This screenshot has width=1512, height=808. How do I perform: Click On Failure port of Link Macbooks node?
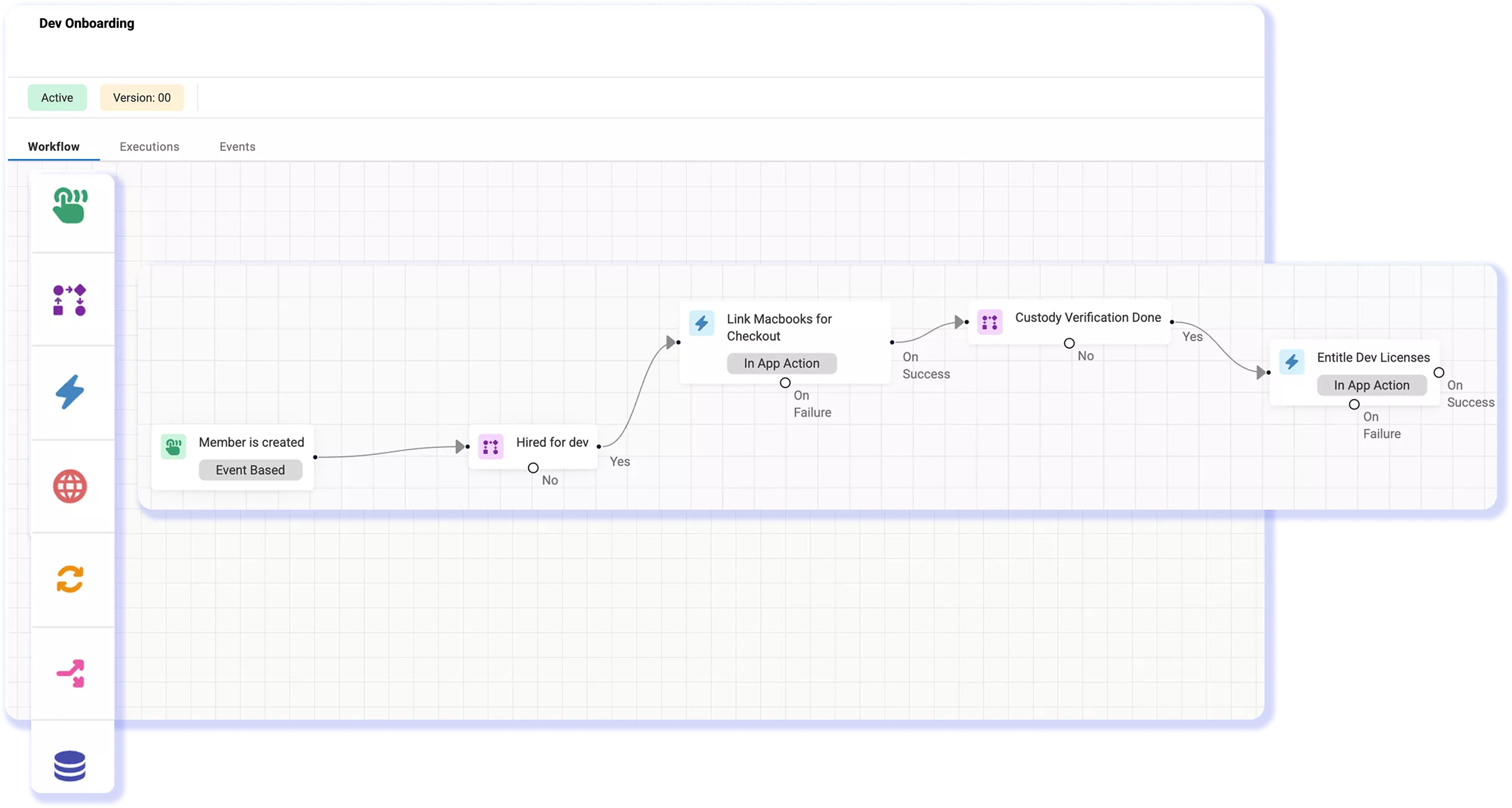pos(785,383)
